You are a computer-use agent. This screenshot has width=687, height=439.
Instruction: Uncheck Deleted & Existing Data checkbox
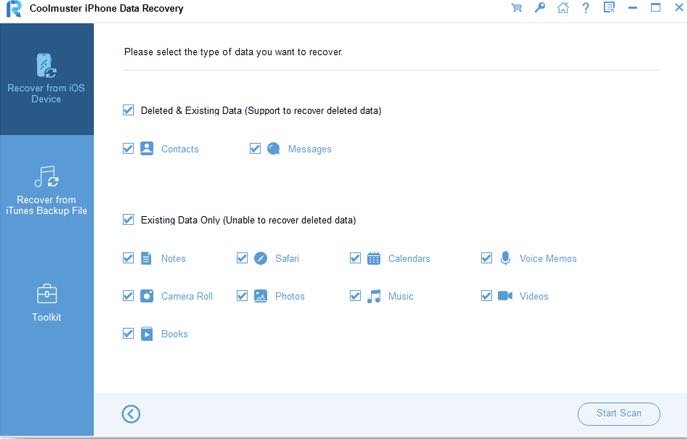[128, 110]
